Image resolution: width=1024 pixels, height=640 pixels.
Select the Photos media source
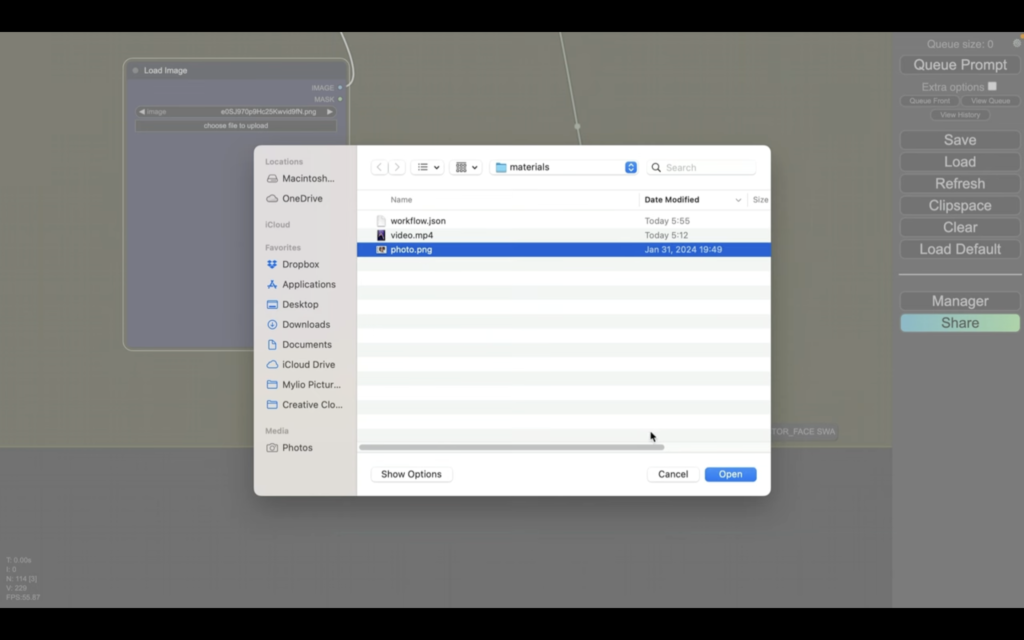coord(296,448)
